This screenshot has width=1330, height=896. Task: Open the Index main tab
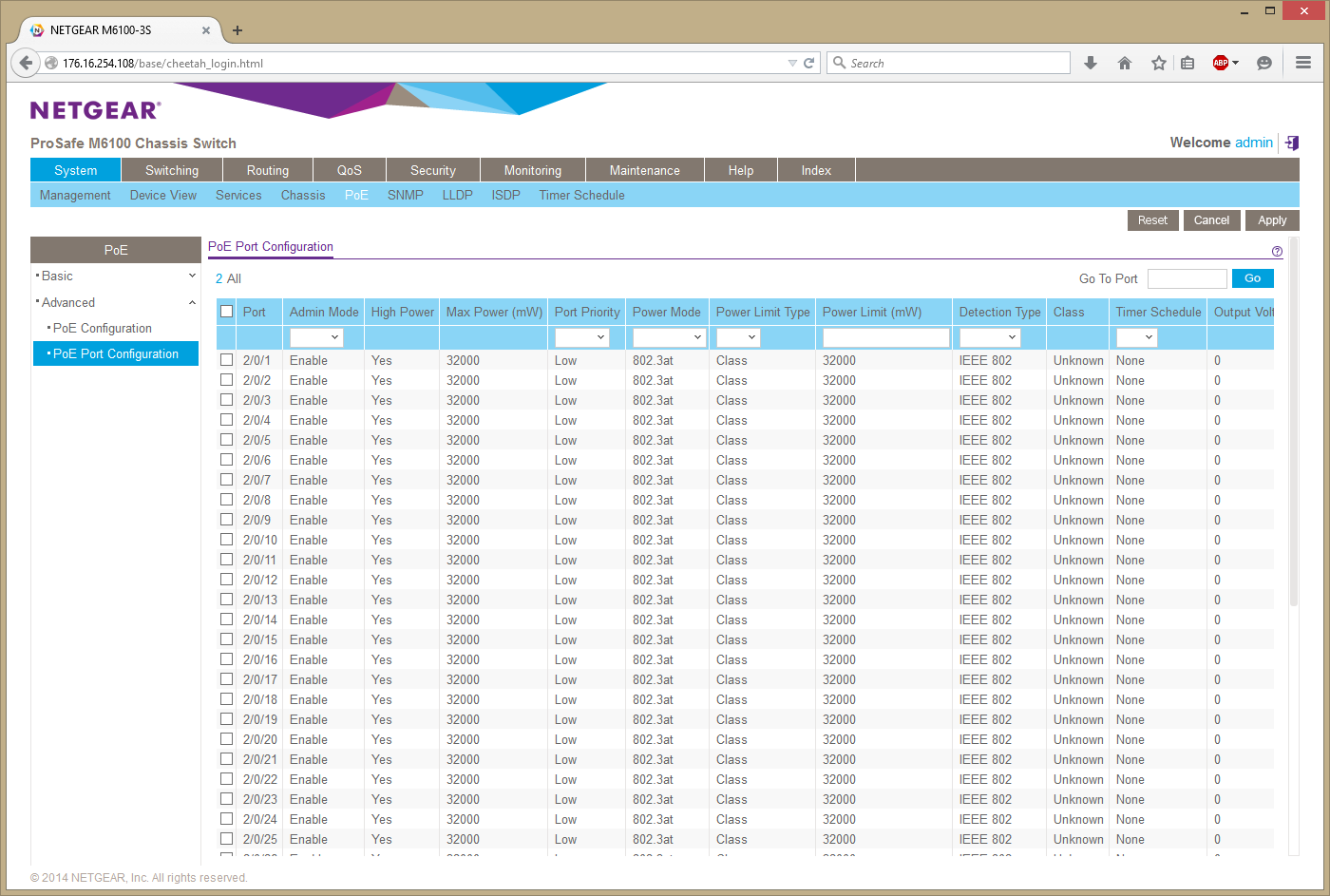(816, 170)
